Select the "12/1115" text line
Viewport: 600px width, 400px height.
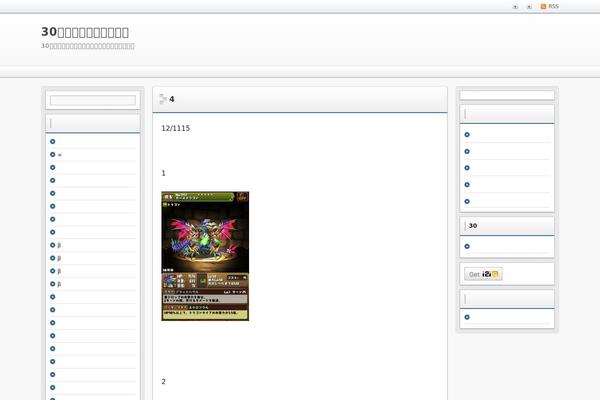click(x=176, y=128)
